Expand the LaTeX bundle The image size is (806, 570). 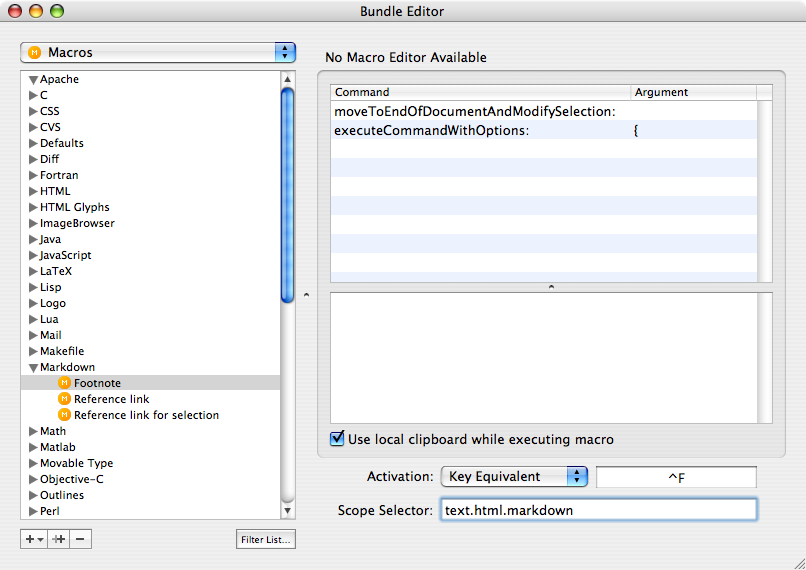click(33, 271)
